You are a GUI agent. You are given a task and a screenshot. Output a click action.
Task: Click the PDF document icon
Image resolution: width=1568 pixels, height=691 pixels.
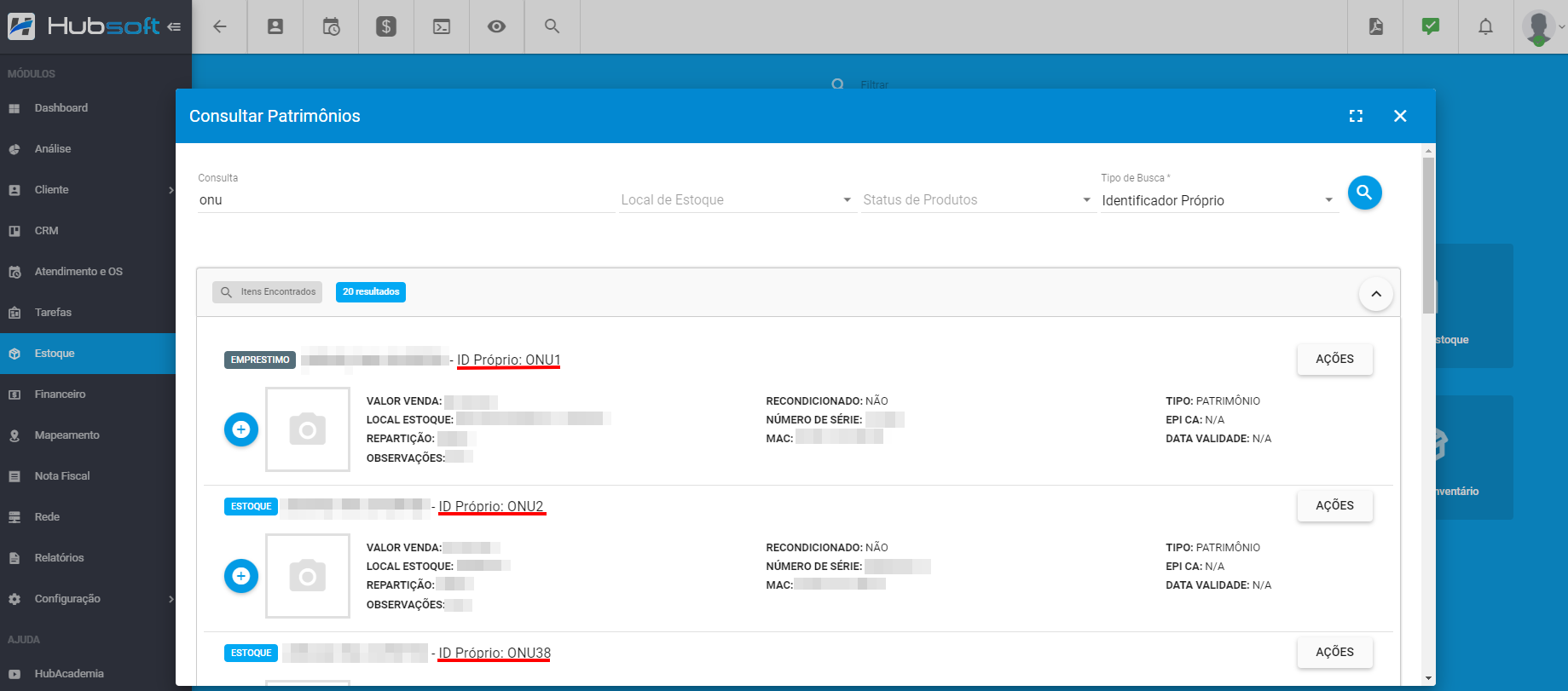[1376, 26]
